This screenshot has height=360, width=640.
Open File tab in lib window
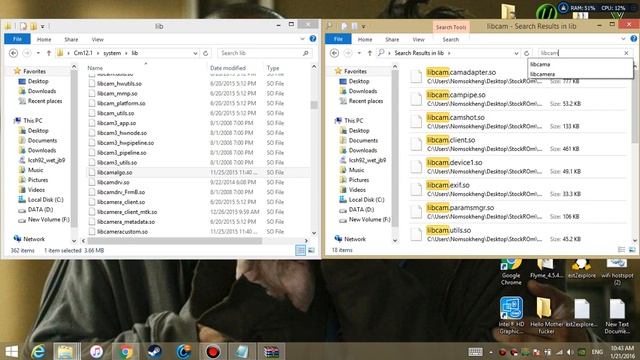pyautogui.click(x=17, y=39)
